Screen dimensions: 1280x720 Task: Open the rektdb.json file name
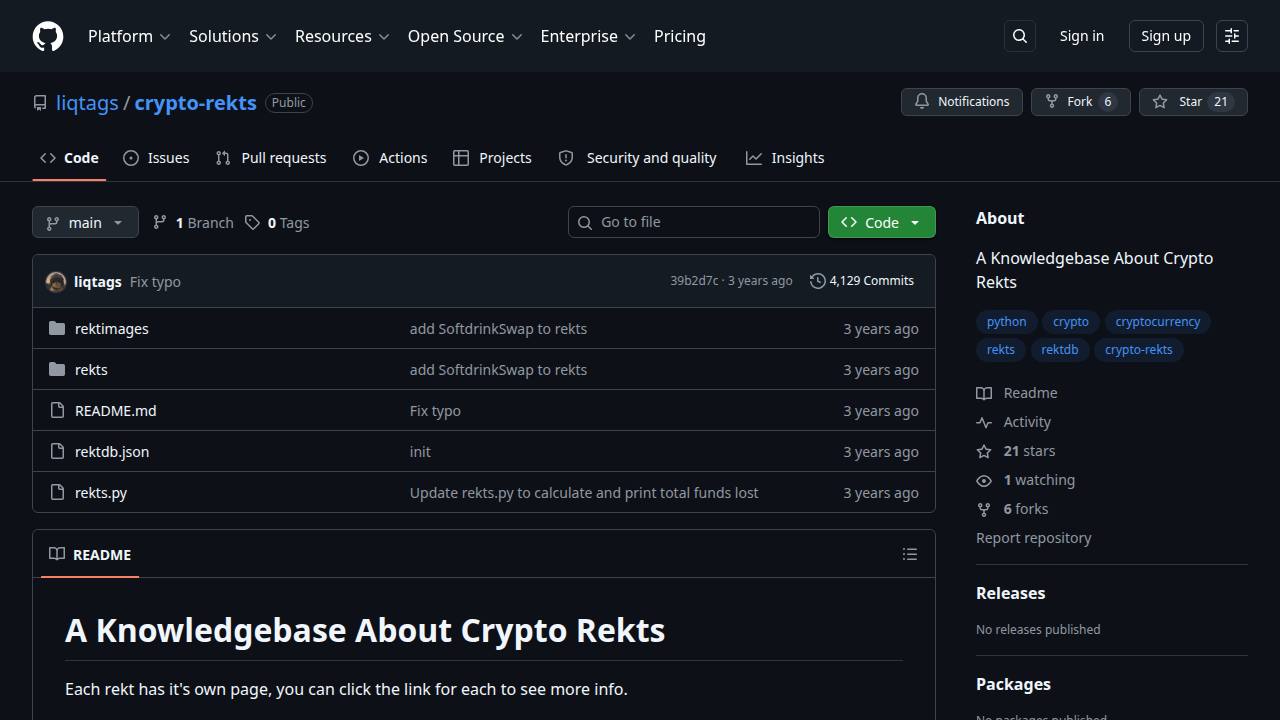point(112,451)
